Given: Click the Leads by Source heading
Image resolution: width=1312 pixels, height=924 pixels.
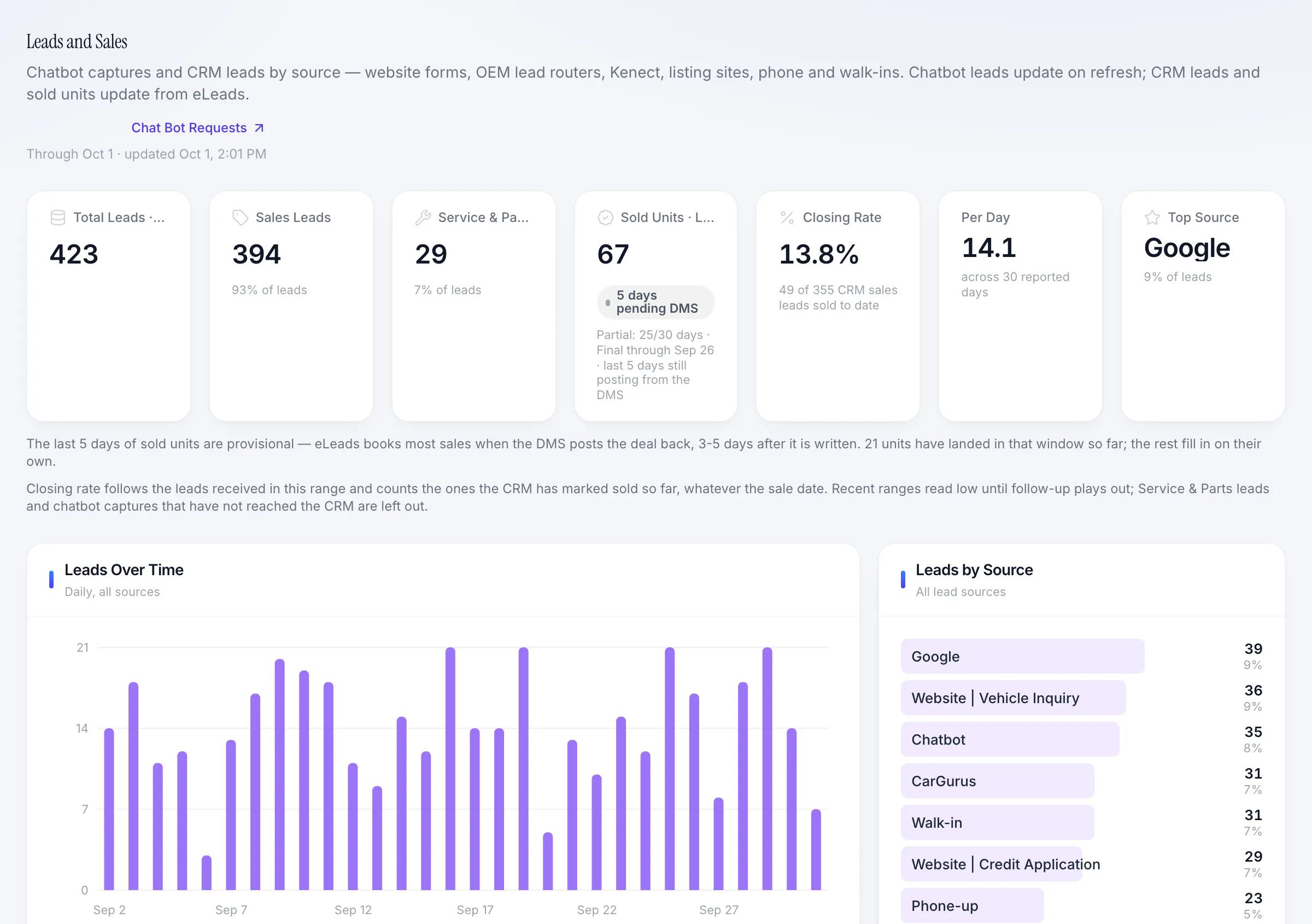Looking at the screenshot, I should (974, 570).
